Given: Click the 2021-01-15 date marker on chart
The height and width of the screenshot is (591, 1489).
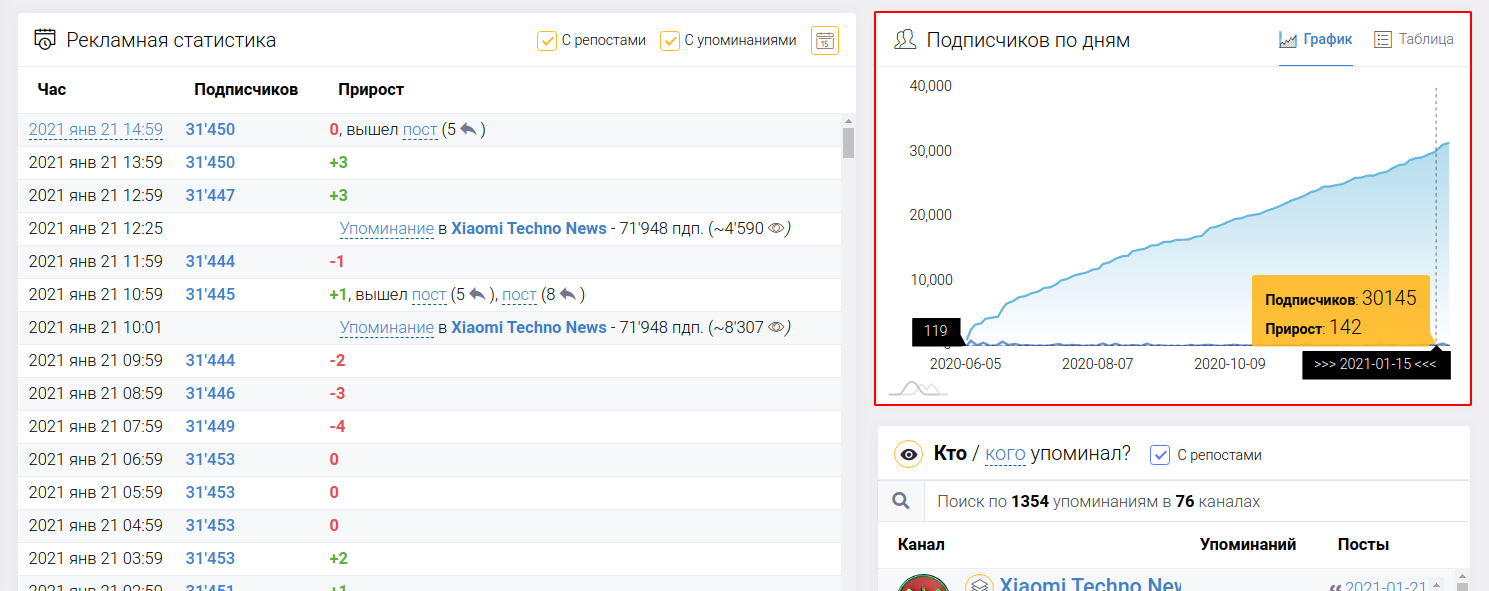Looking at the screenshot, I should (1375, 364).
